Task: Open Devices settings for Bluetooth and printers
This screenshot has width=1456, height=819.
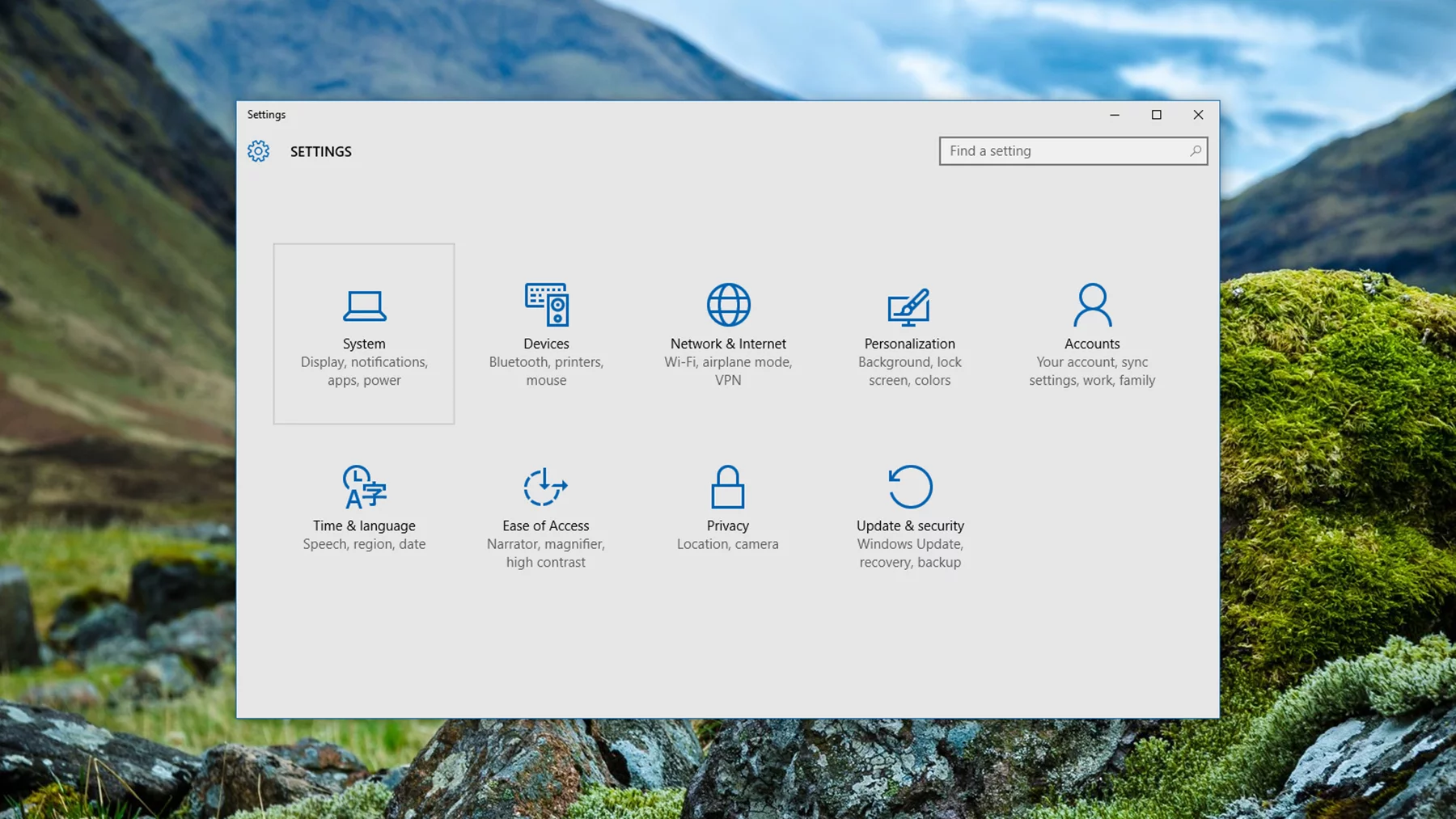Action: [546, 333]
